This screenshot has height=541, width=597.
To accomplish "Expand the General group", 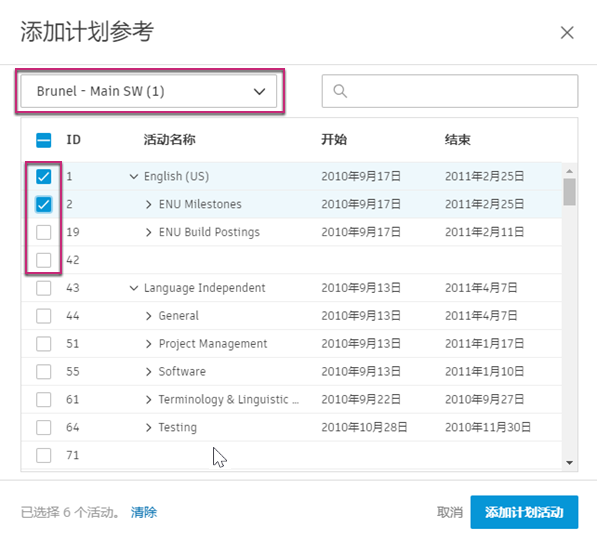I will [x=148, y=316].
